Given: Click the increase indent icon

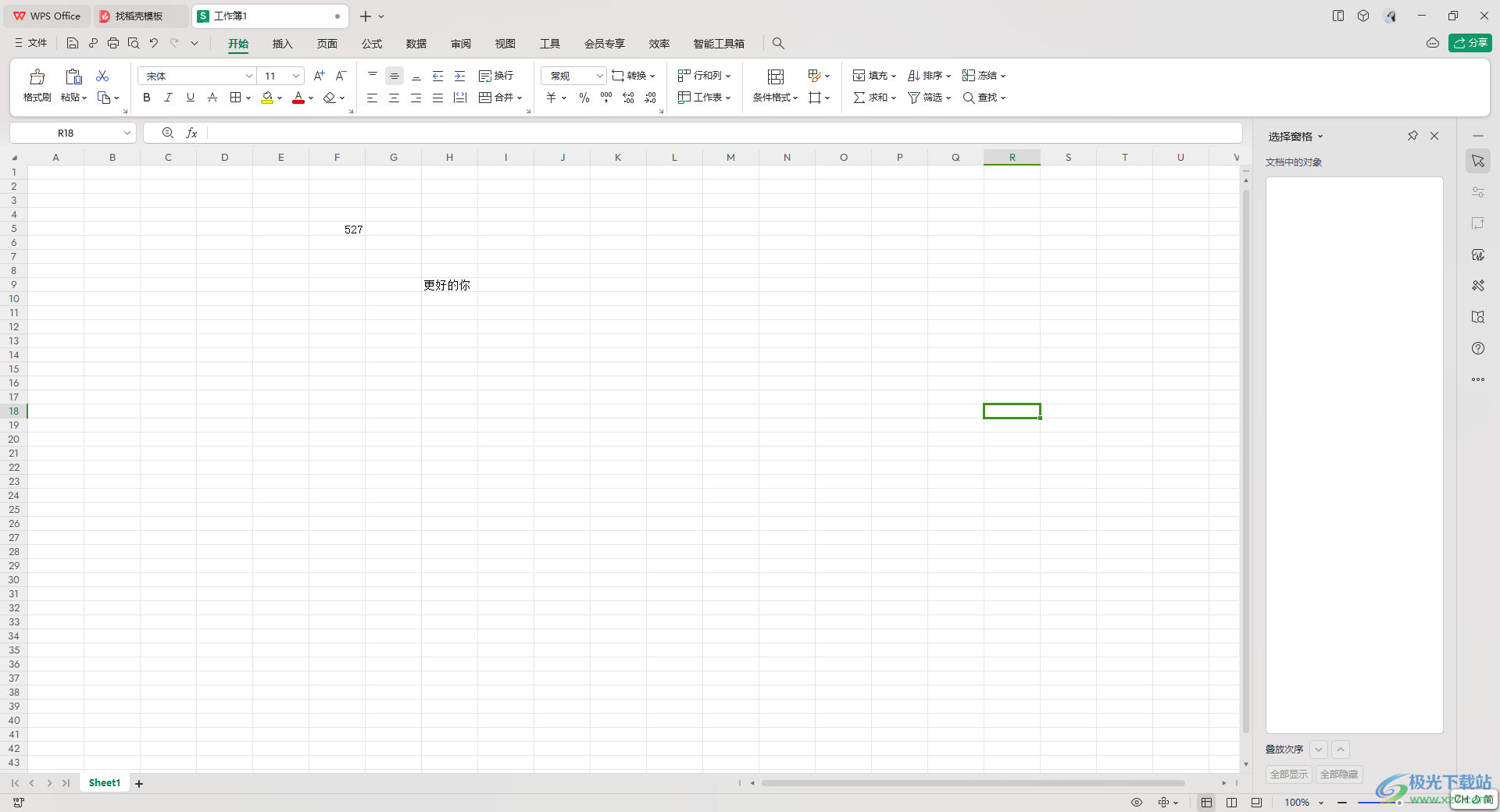Looking at the screenshot, I should pos(460,76).
